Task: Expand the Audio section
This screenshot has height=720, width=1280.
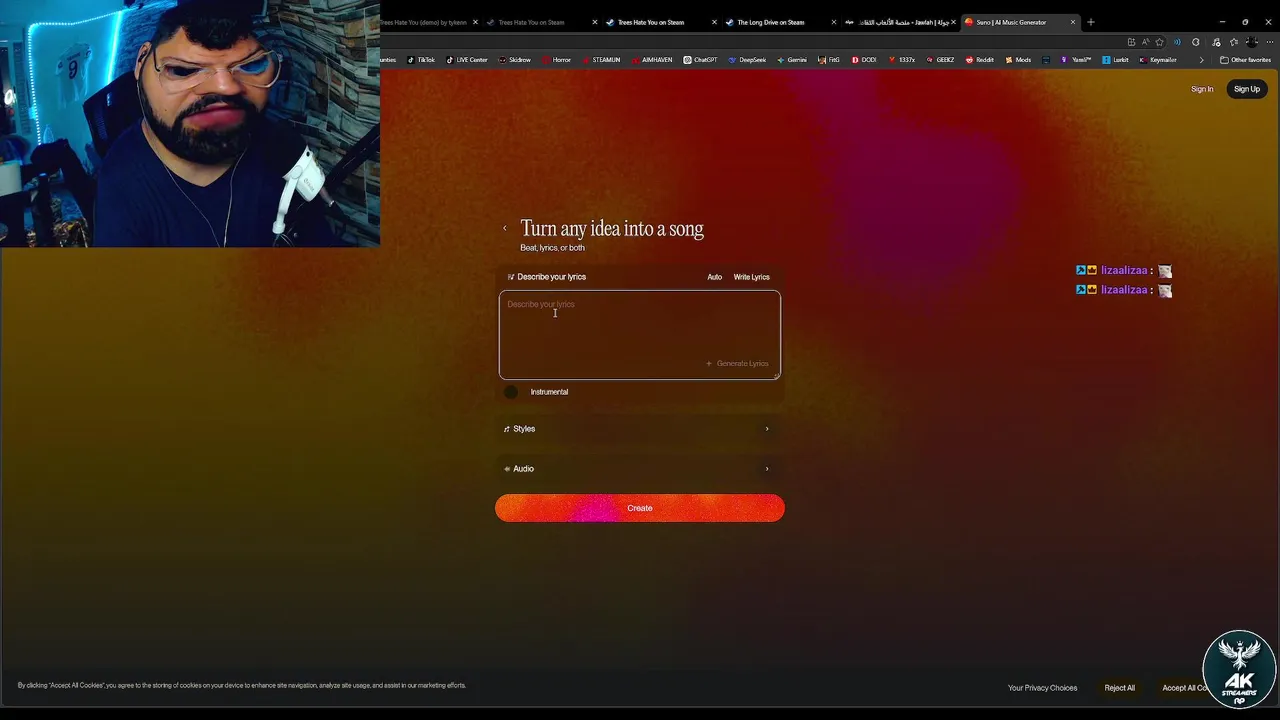Action: pyautogui.click(x=640, y=469)
